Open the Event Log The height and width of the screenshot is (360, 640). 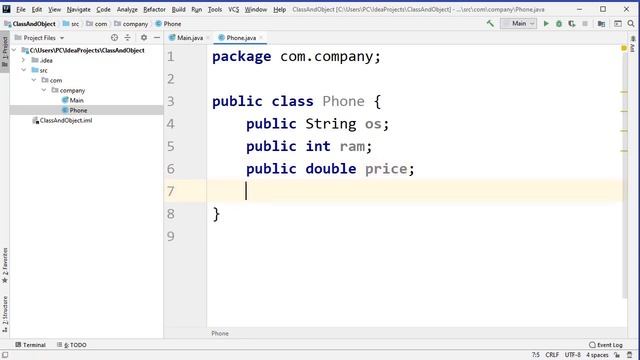pos(606,345)
